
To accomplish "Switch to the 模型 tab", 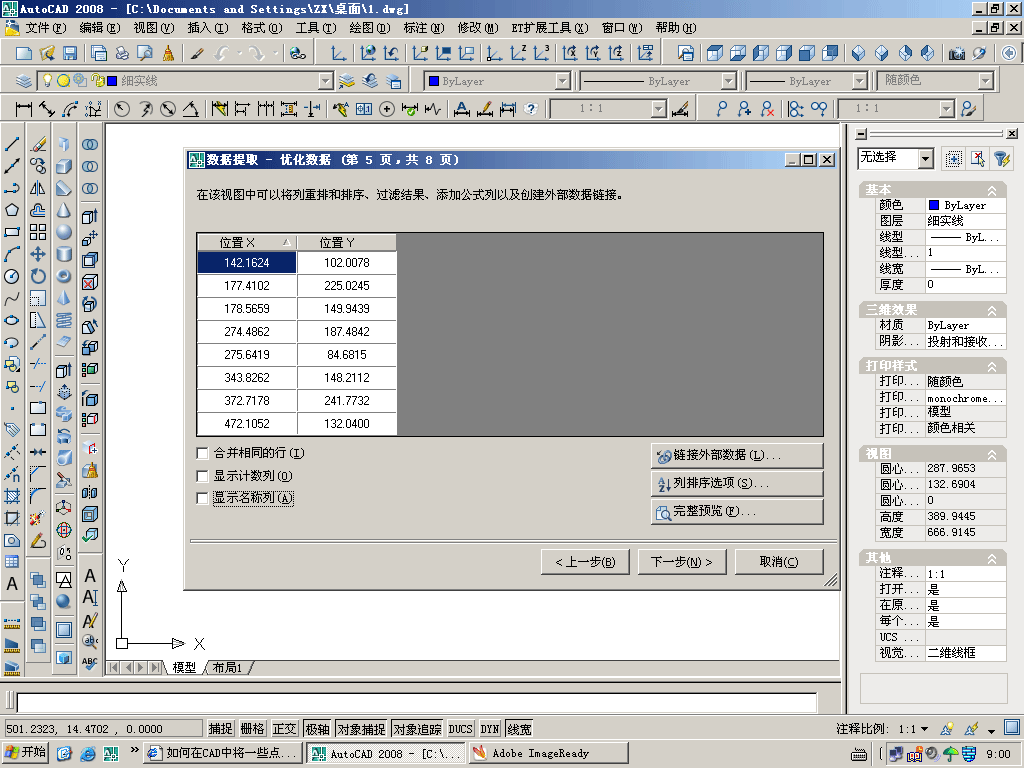I will 184,667.
